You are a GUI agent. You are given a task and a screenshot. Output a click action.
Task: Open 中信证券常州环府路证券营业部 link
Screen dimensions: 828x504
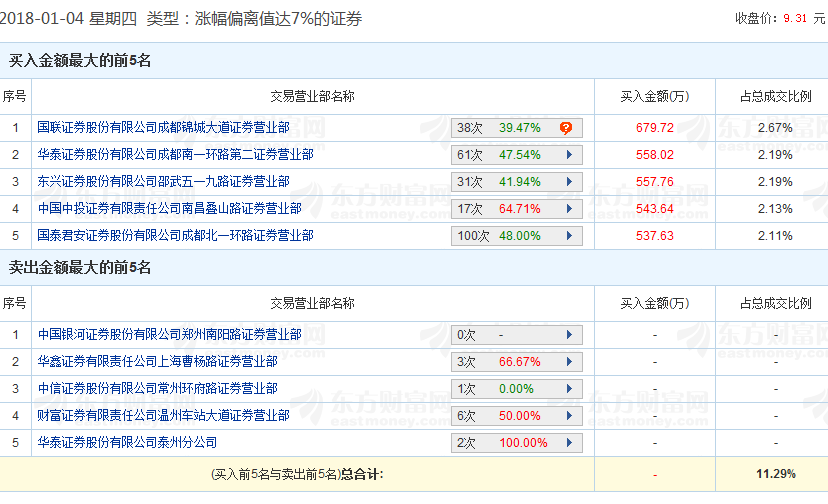tap(157, 389)
